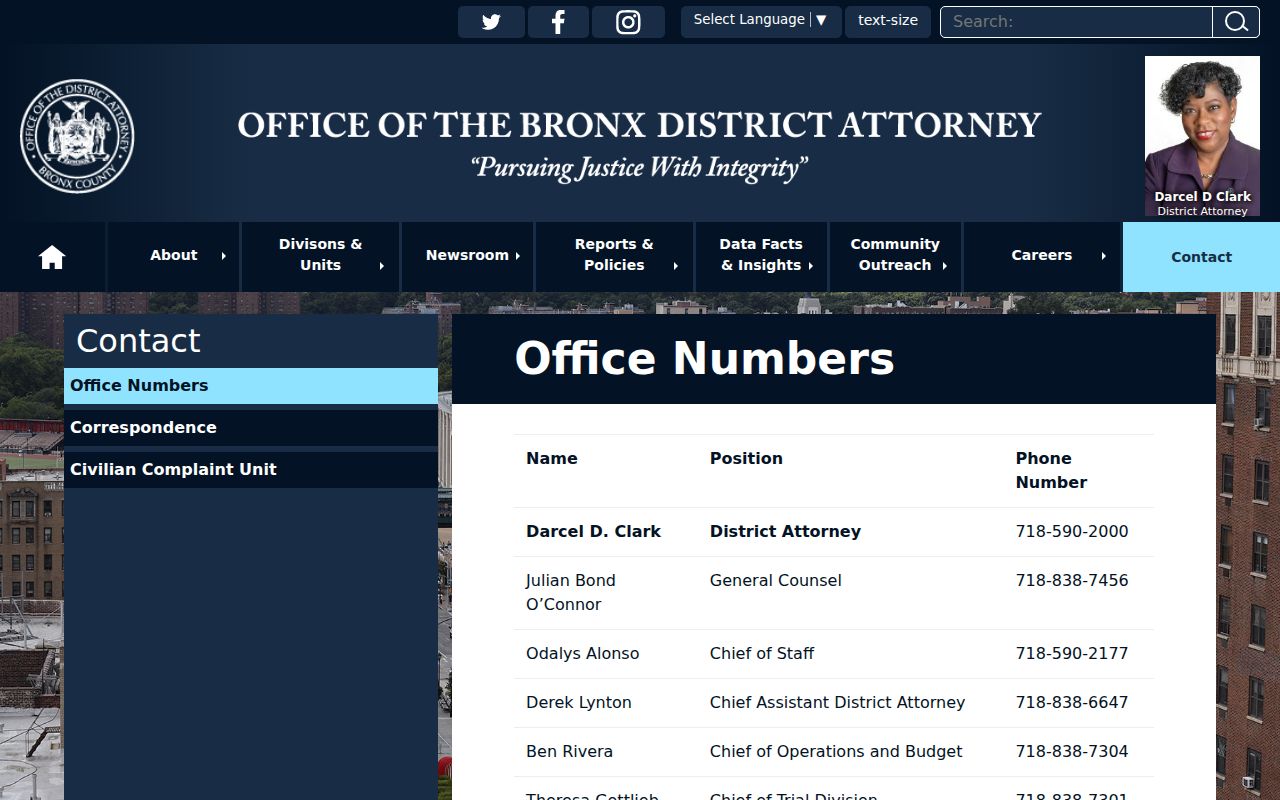Open the About menu
1280x800 pixels.
pyautogui.click(x=174, y=255)
